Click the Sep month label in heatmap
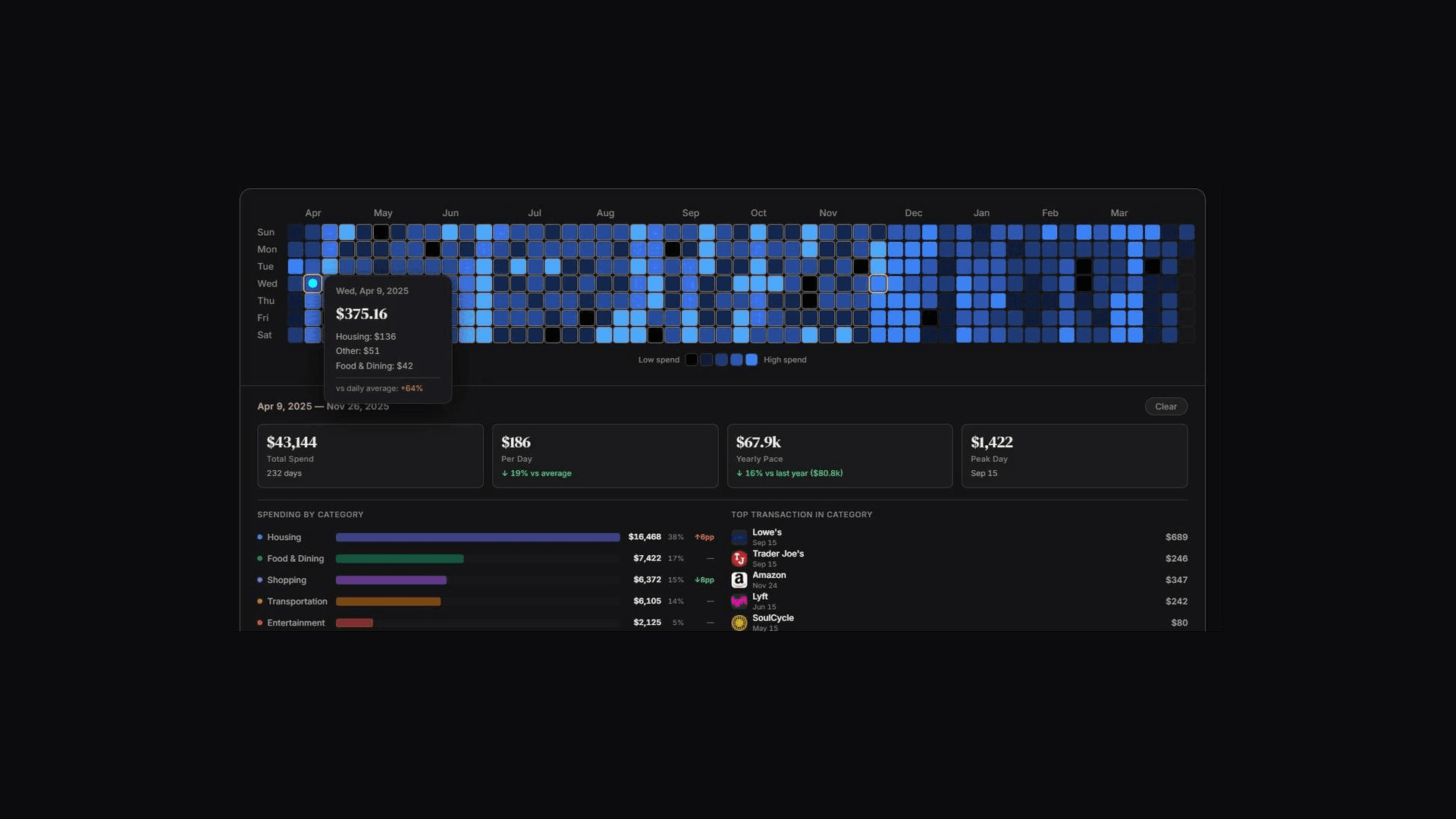 (x=690, y=213)
